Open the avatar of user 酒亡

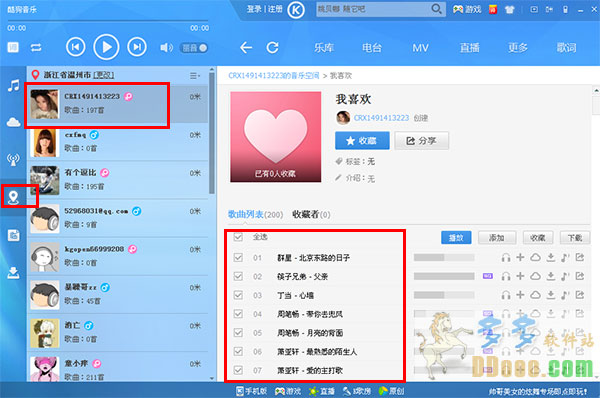coord(45,333)
